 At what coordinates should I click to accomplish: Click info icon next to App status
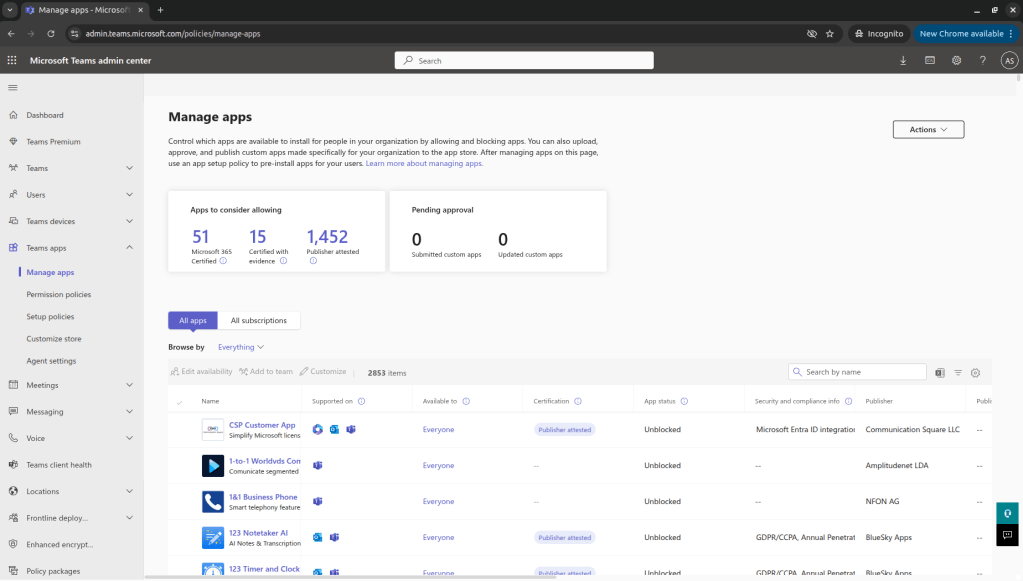684,402
